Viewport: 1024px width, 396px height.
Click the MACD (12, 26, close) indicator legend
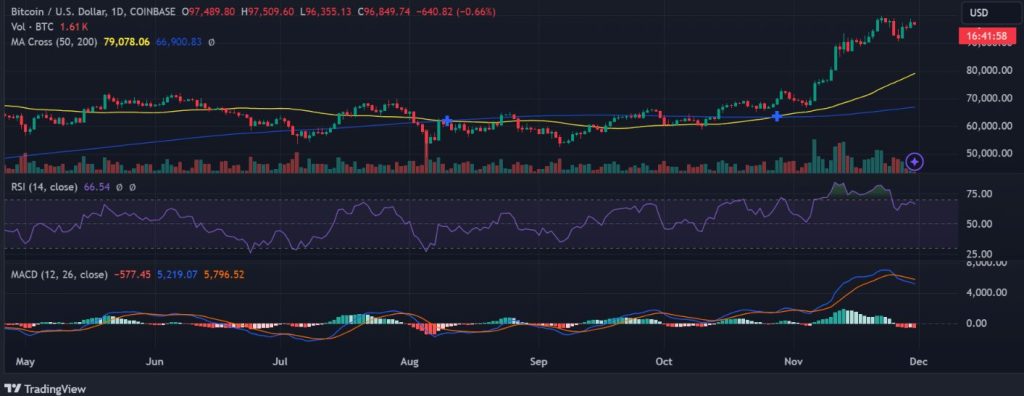click(59, 275)
